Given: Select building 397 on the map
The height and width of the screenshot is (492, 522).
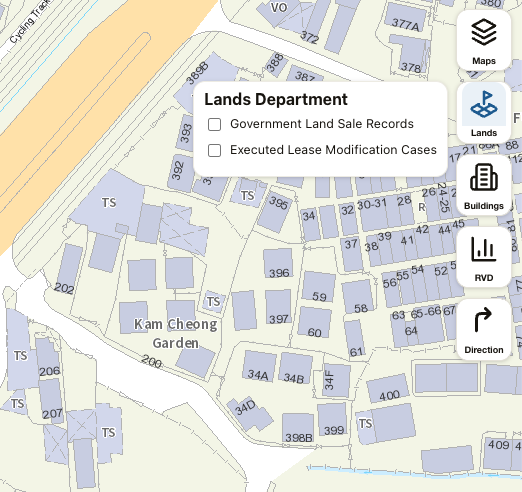Looking at the screenshot, I should [x=278, y=307].
